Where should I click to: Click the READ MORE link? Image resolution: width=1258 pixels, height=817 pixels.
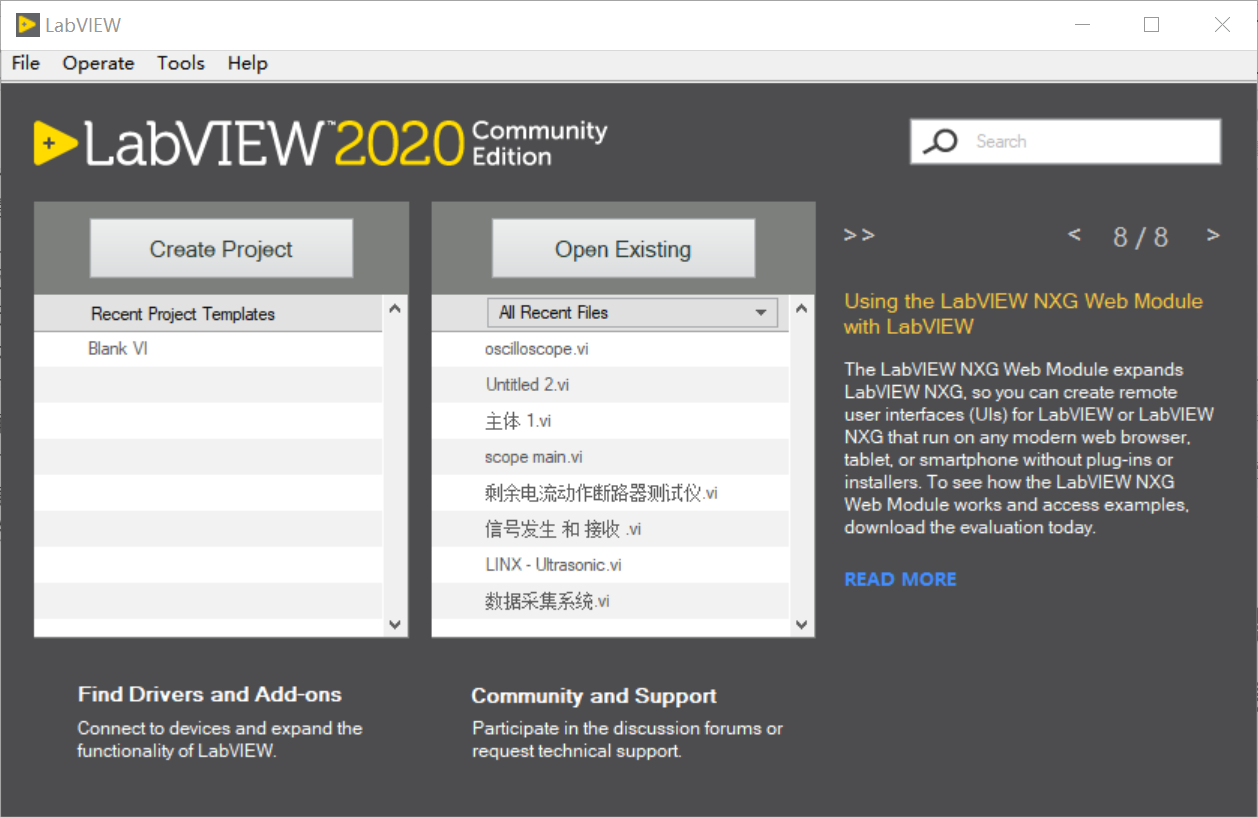click(899, 578)
